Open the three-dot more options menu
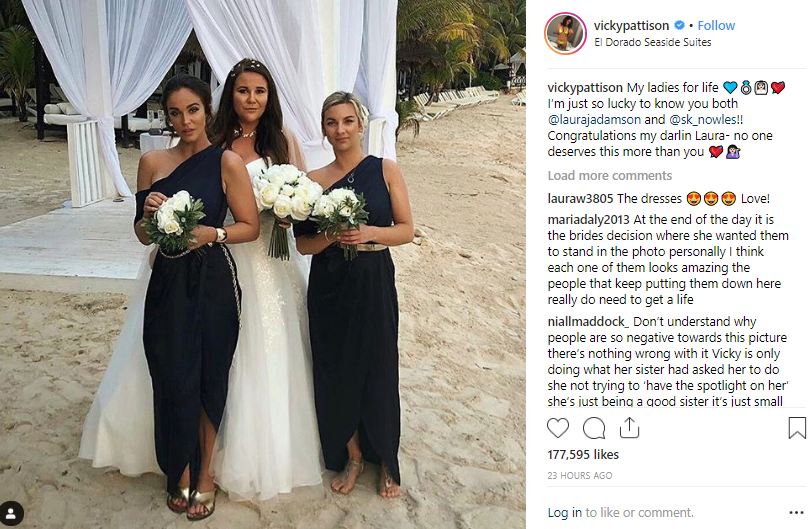This screenshot has height=529, width=811. tap(797, 512)
